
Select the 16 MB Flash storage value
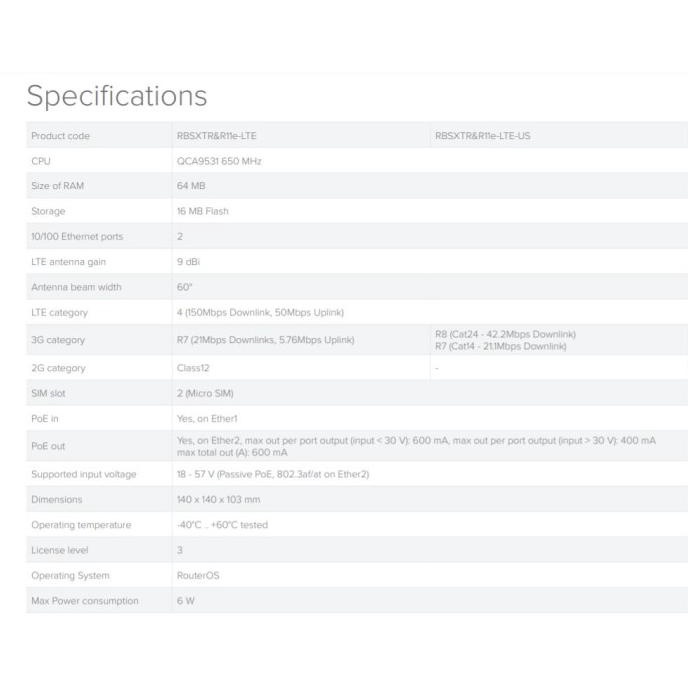(x=203, y=211)
